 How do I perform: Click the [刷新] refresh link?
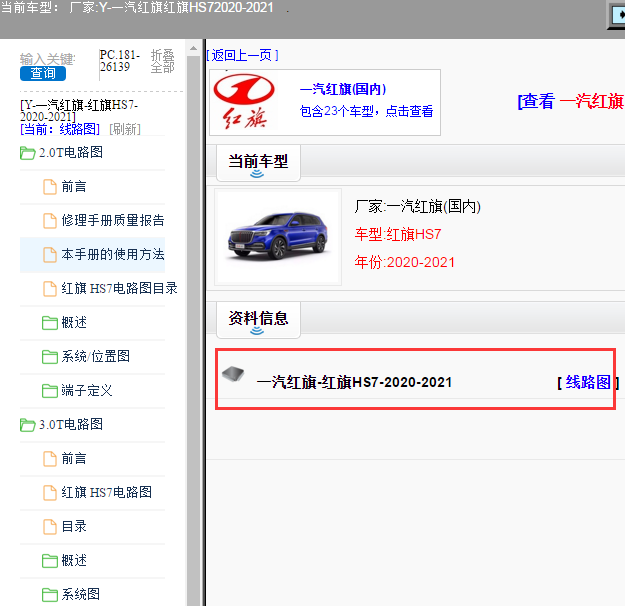(124, 129)
